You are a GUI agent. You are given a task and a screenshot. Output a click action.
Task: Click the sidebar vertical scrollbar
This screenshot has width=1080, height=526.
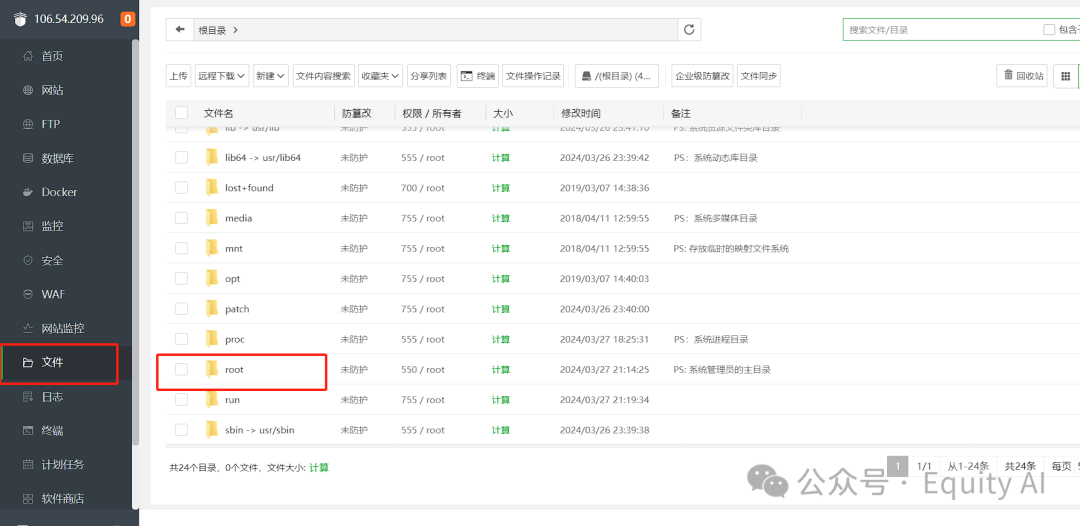click(x=136, y=241)
